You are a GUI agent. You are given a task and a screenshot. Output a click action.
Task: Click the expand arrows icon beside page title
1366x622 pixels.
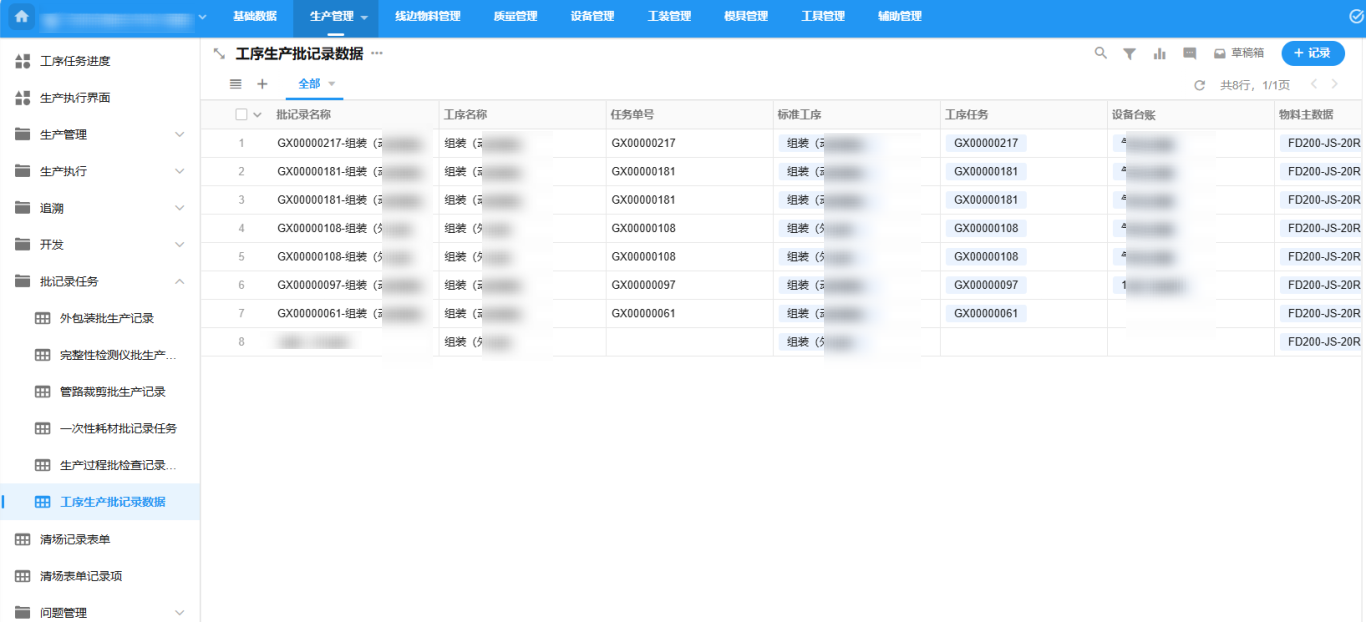[x=219, y=53]
